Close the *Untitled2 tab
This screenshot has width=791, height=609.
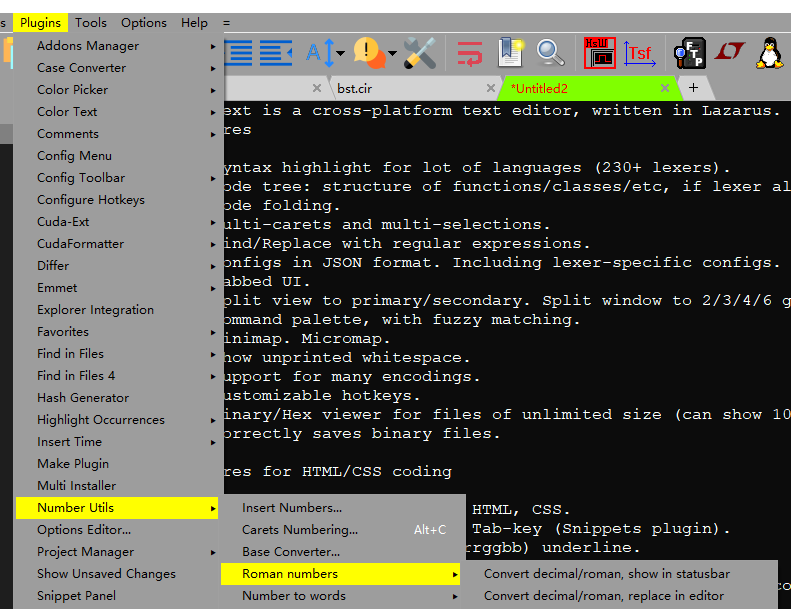[x=664, y=88]
